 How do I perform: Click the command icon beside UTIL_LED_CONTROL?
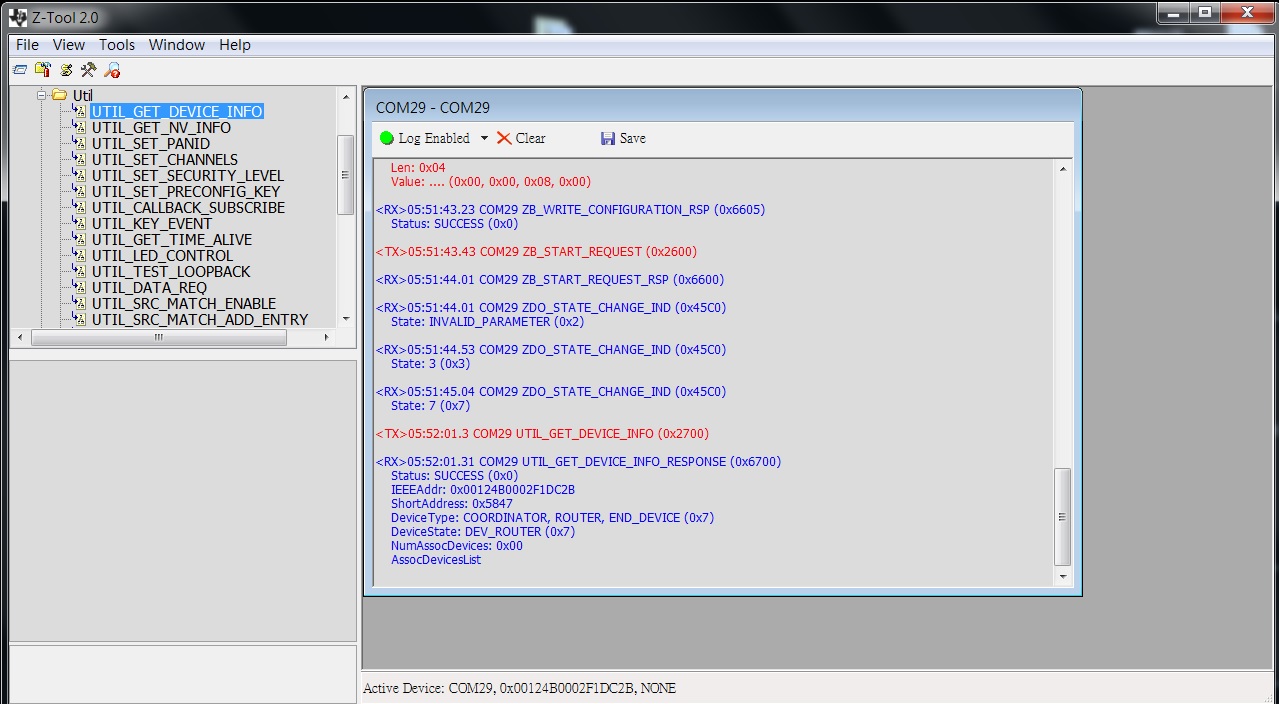click(x=80, y=255)
